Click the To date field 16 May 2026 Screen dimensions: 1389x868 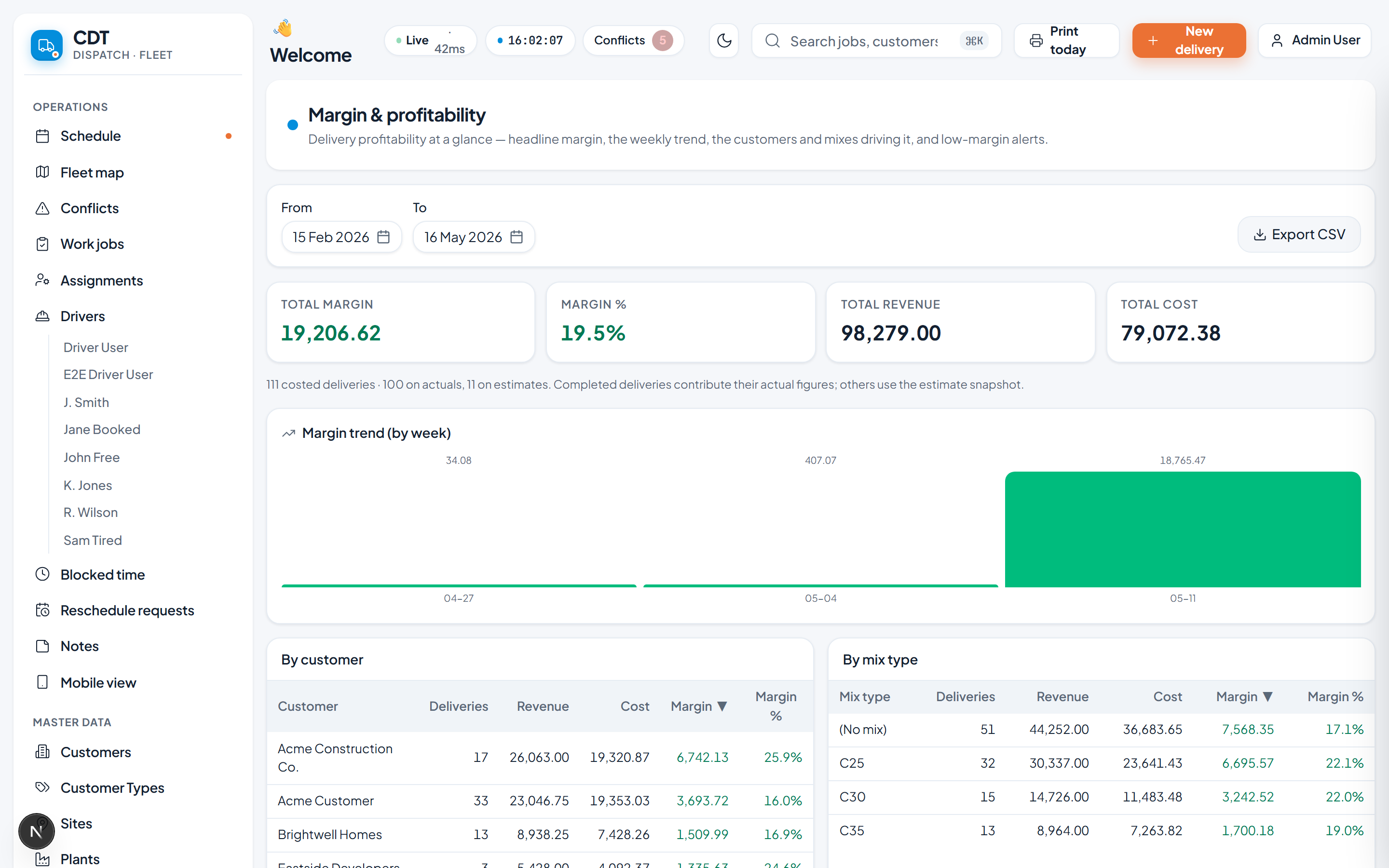click(x=474, y=237)
